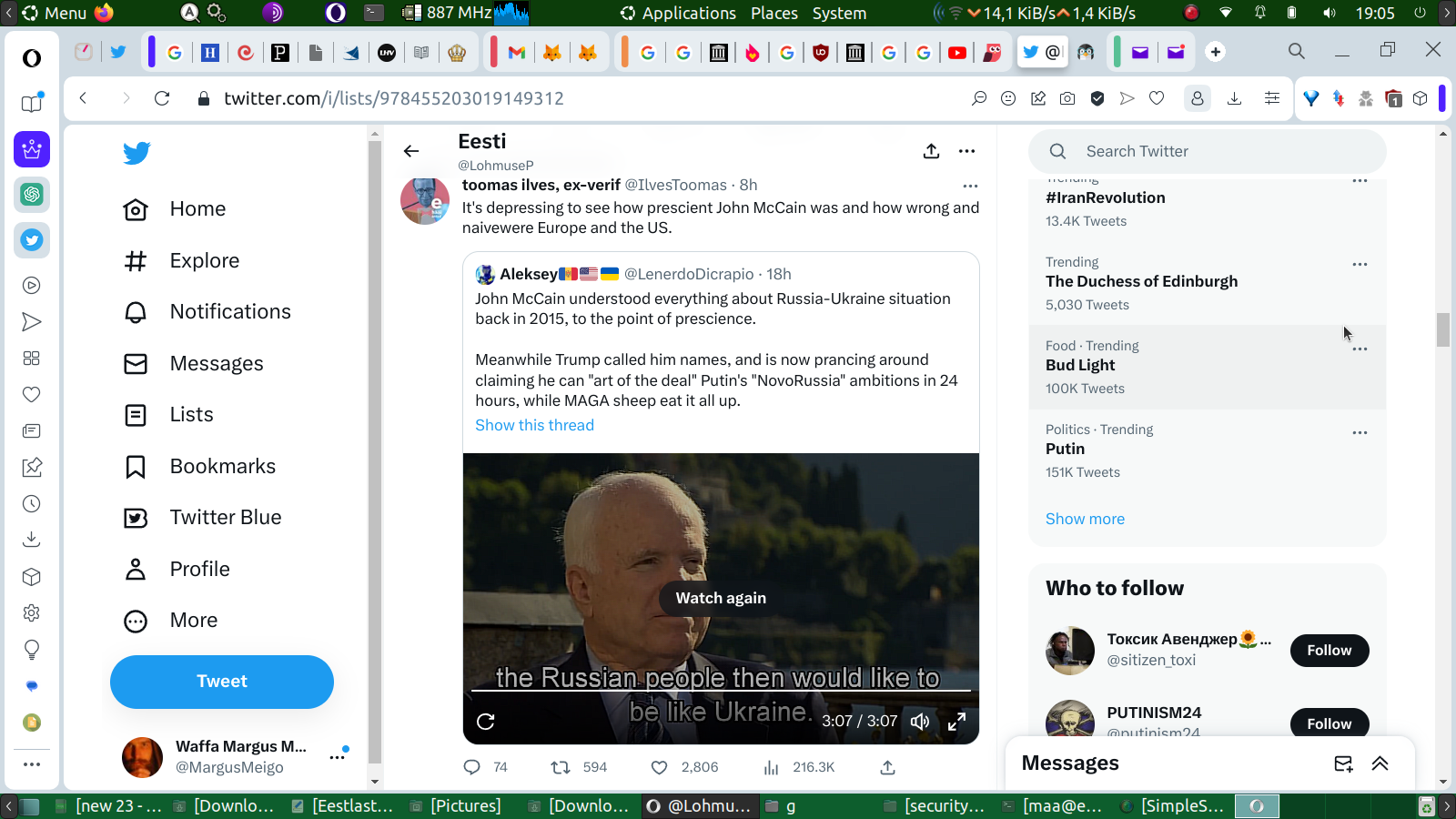
Task: Open History in the Opera sidebar
Action: [32, 504]
